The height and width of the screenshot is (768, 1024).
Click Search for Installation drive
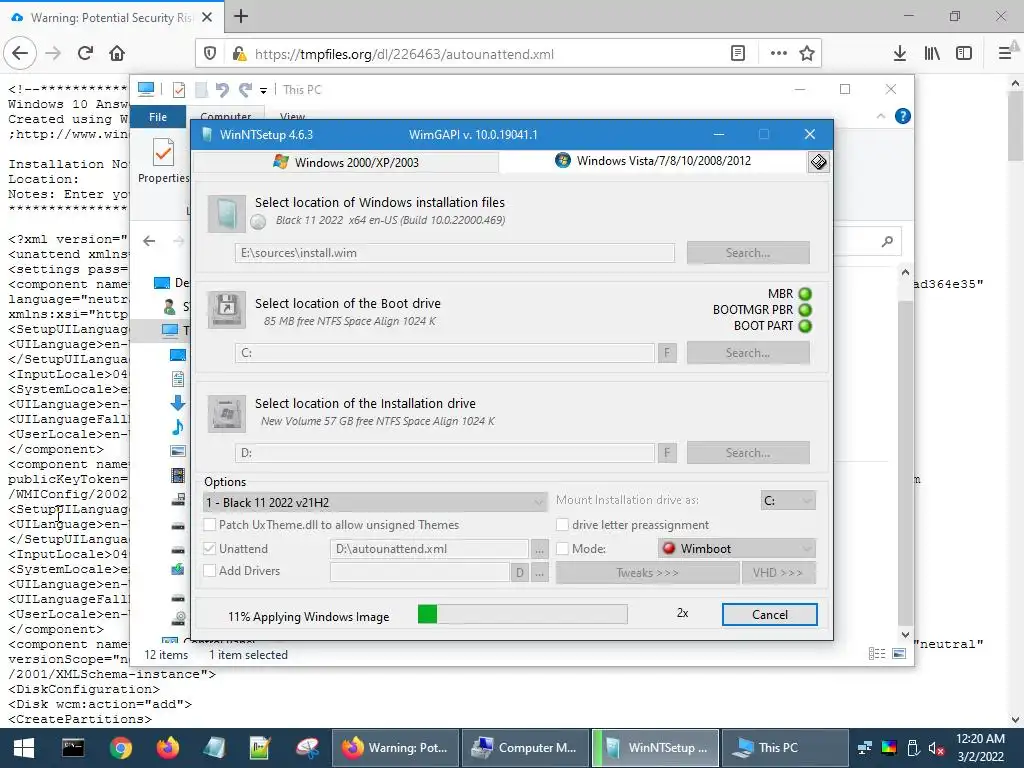coord(748,453)
